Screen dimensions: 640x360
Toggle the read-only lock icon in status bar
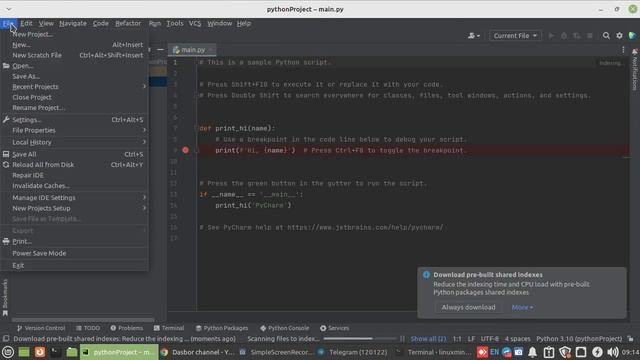click(631, 339)
